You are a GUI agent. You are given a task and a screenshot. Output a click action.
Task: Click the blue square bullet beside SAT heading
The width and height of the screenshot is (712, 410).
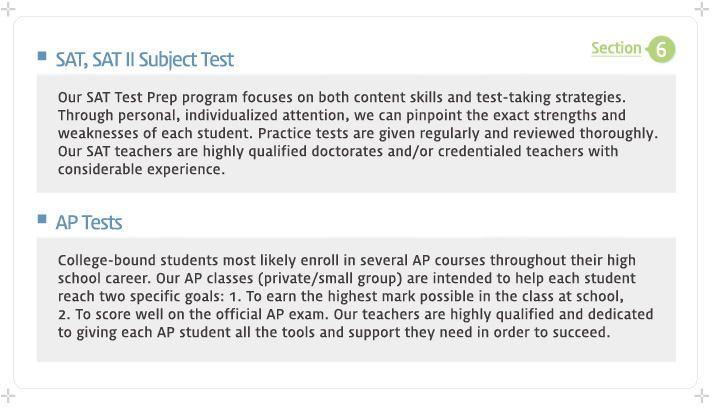click(42, 56)
